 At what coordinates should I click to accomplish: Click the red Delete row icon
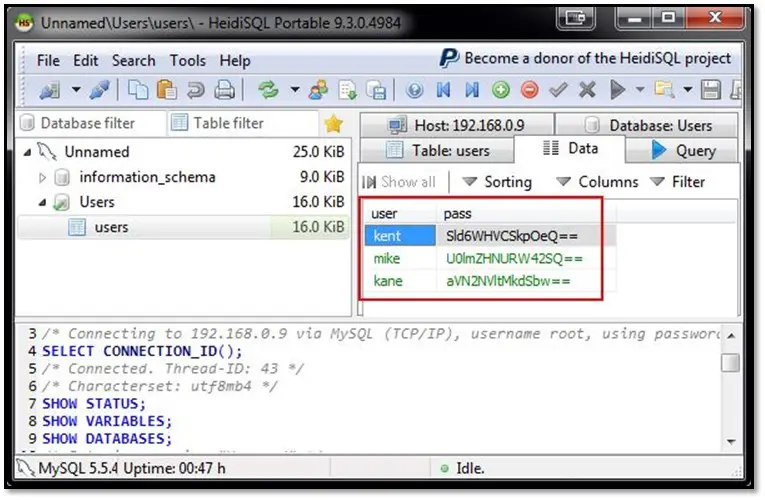pos(529,90)
